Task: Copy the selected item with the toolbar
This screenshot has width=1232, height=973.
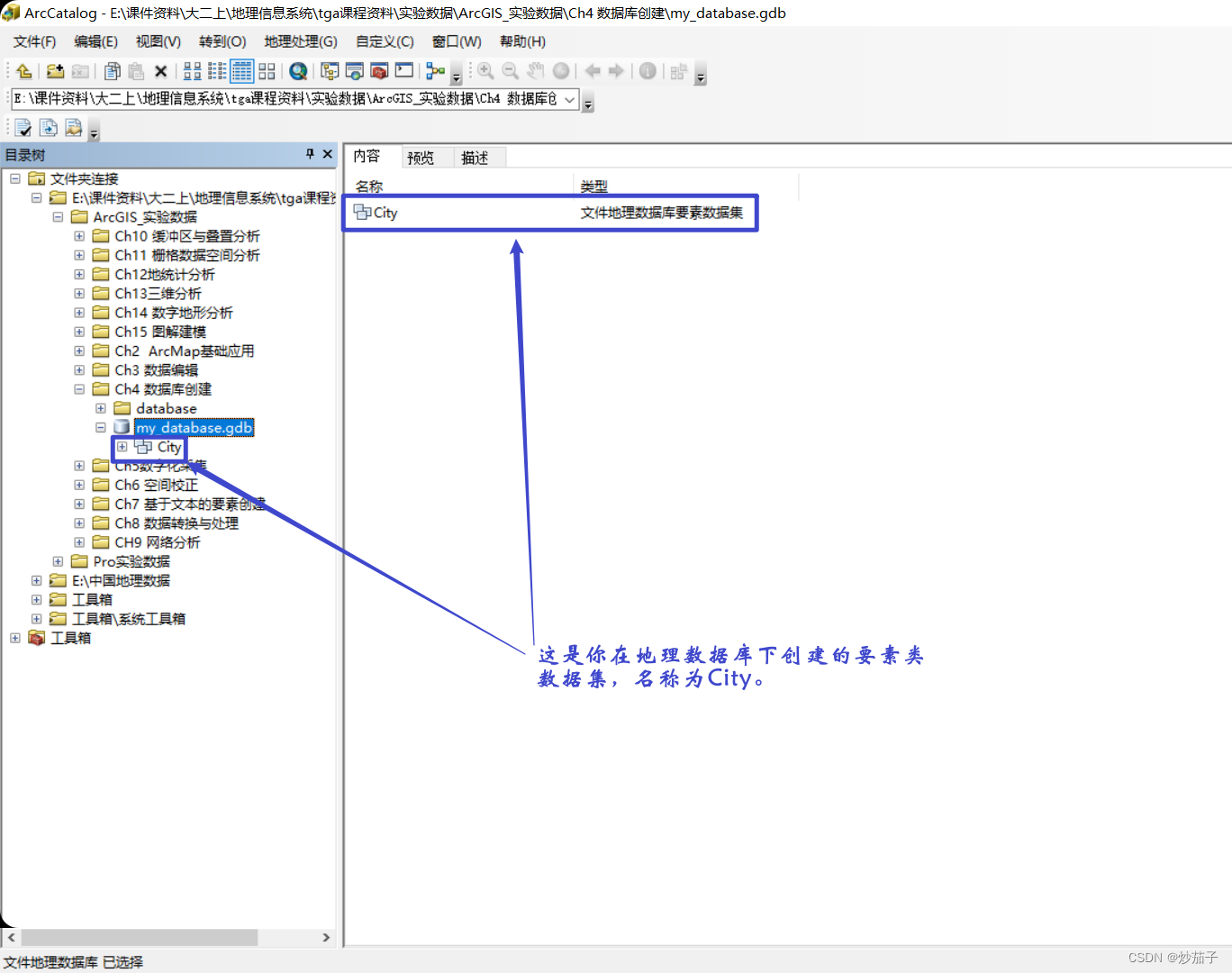Action: point(113,71)
